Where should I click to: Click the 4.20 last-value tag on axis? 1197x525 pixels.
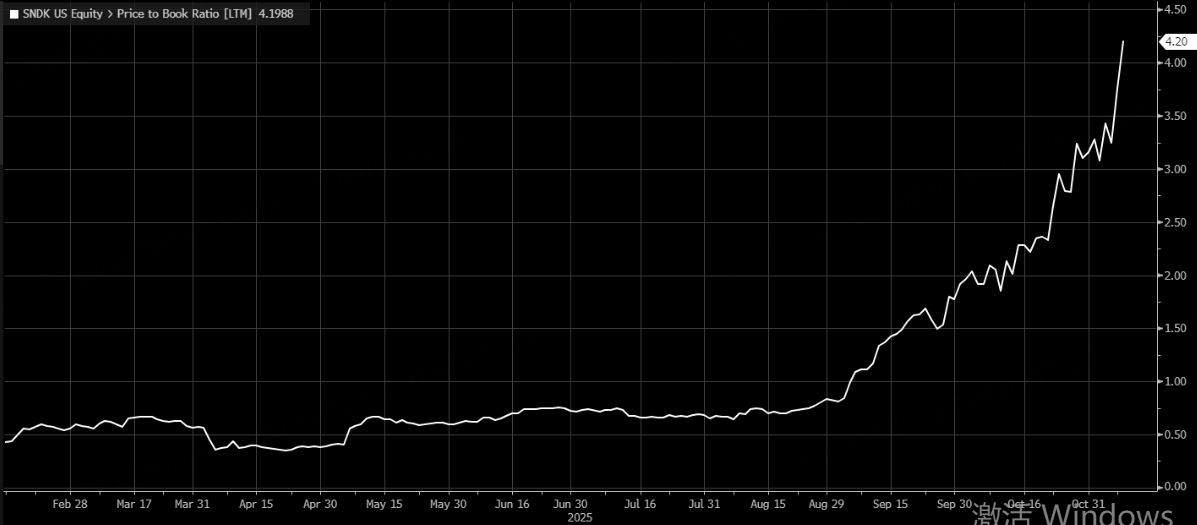point(1175,42)
